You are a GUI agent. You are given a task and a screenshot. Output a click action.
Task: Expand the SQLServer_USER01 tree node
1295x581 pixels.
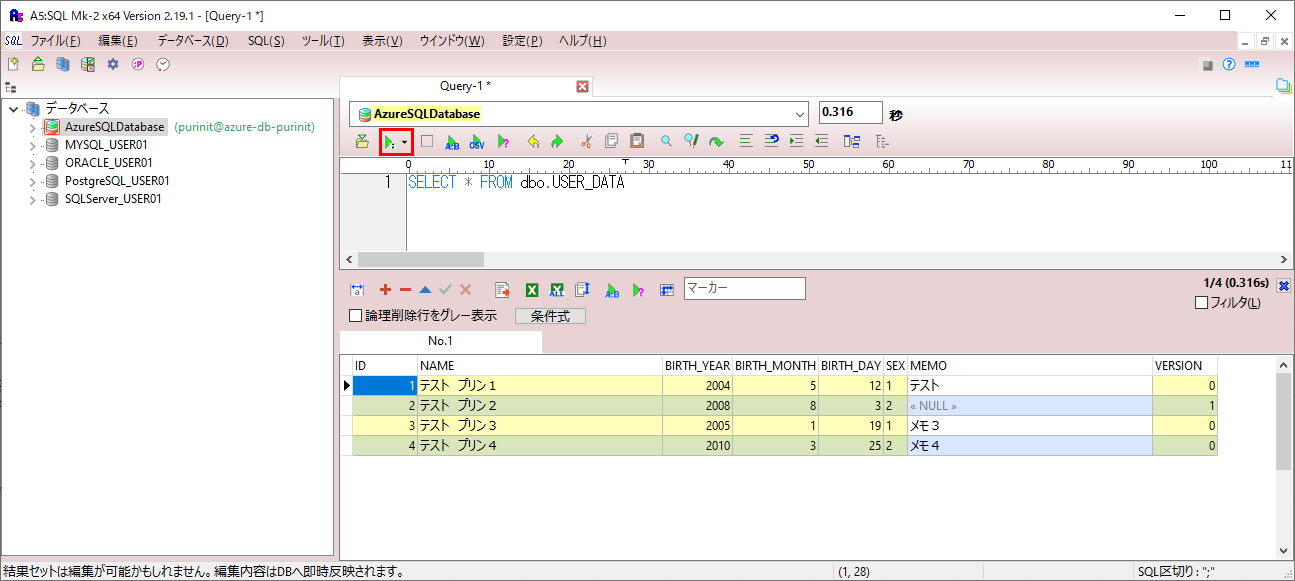pyautogui.click(x=32, y=200)
